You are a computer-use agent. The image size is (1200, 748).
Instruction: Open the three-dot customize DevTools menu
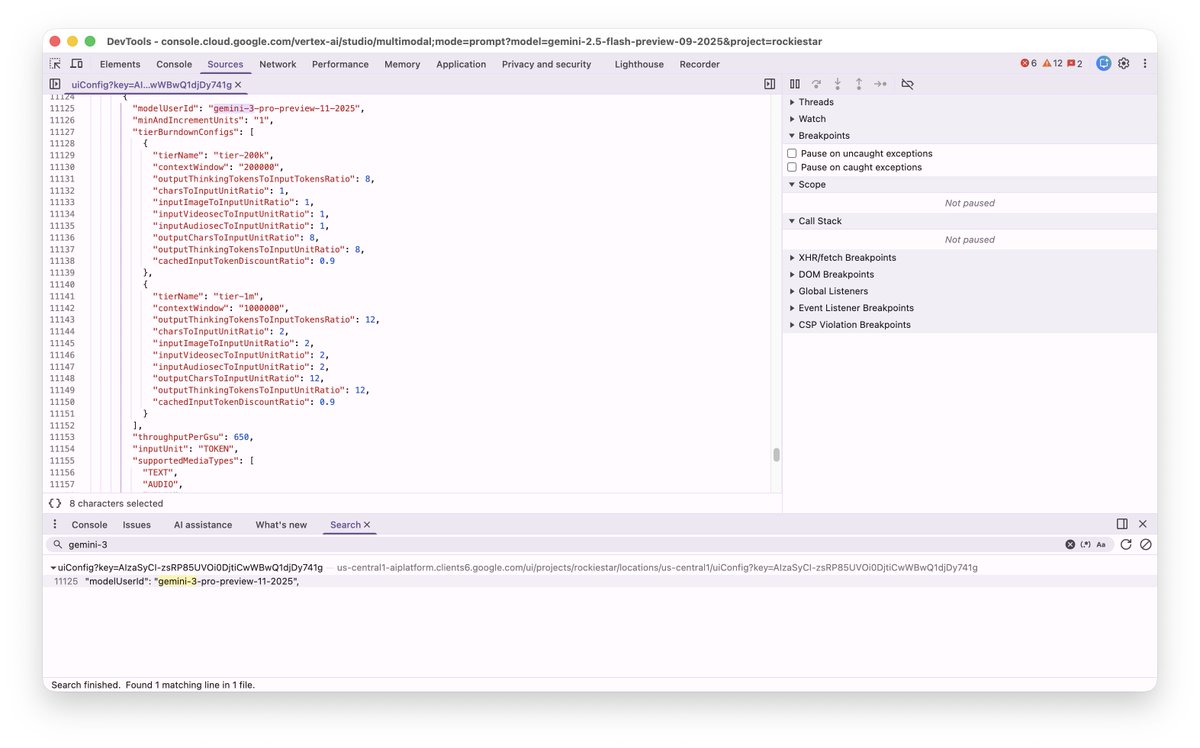1145,63
